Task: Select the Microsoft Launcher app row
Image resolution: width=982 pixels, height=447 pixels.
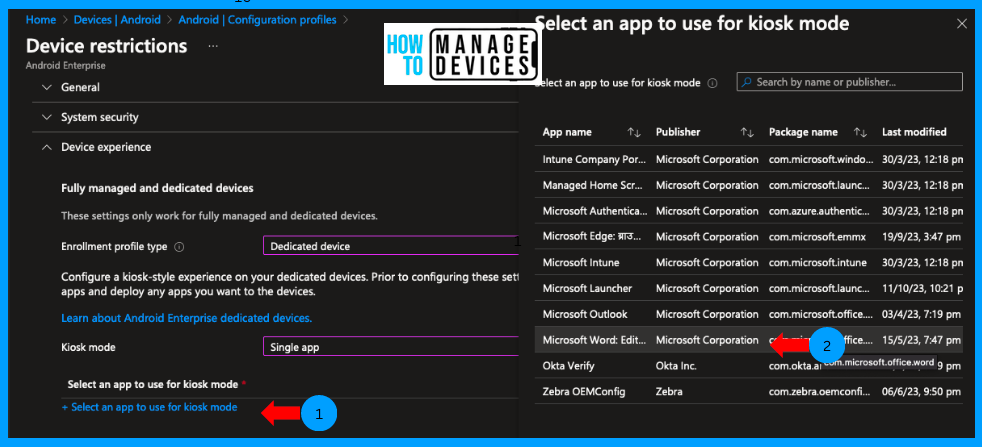Action: click(x=749, y=288)
